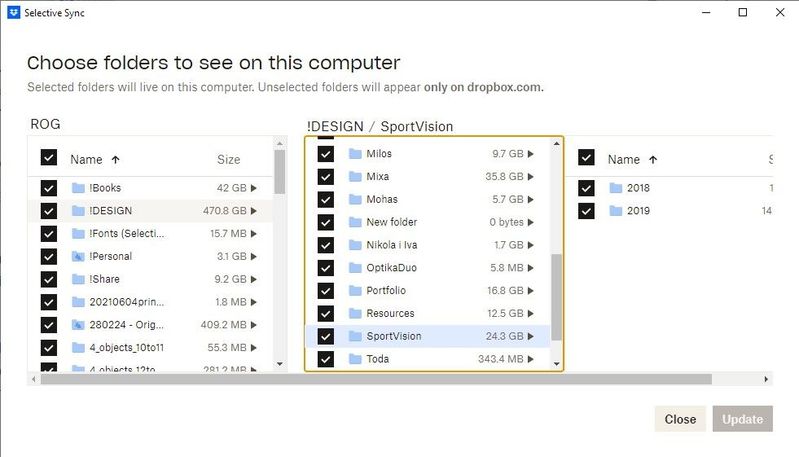Click the Portfolio folder icon
Viewport: 799px width, 457px height.
pos(355,290)
